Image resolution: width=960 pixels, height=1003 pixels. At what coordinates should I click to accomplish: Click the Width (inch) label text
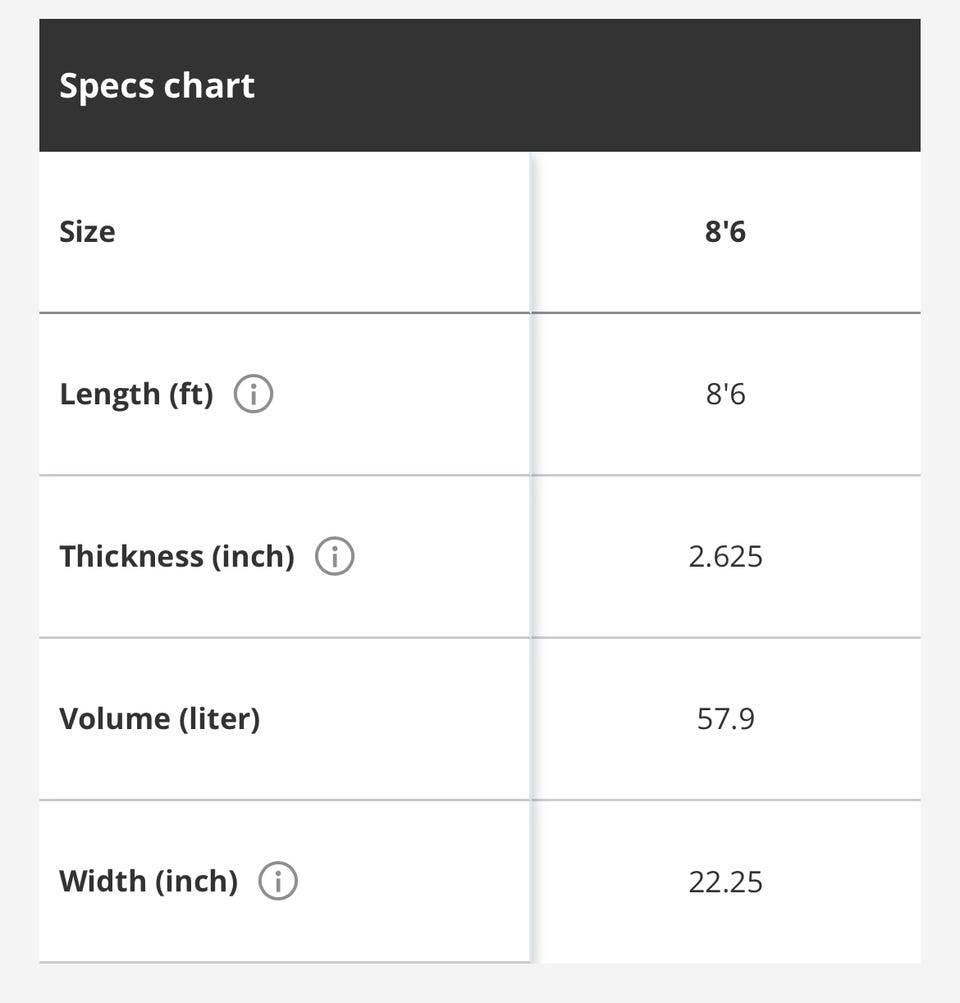148,881
